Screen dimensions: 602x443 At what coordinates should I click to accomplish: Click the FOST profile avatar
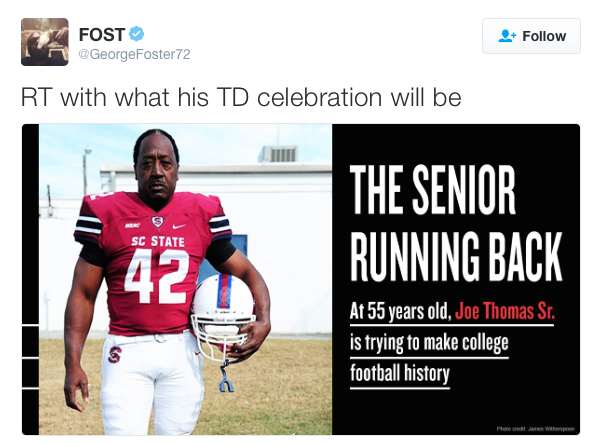click(x=45, y=42)
